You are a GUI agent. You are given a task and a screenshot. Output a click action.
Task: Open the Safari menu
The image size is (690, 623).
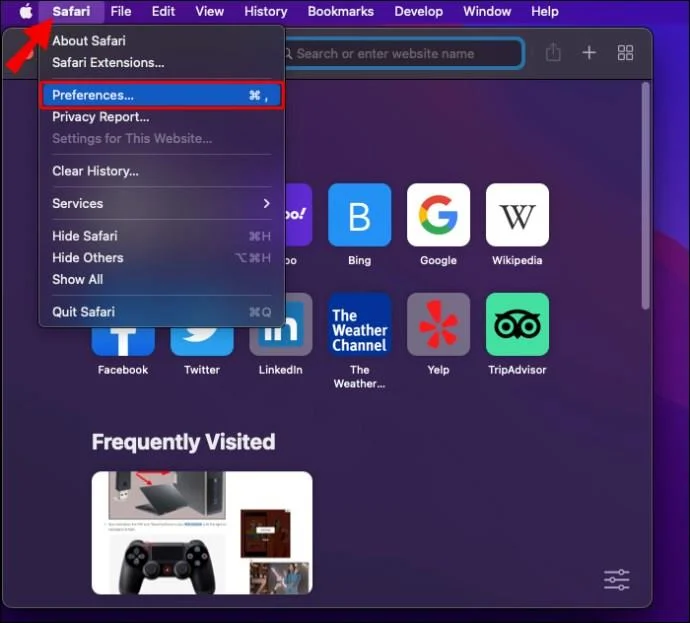[x=71, y=11]
